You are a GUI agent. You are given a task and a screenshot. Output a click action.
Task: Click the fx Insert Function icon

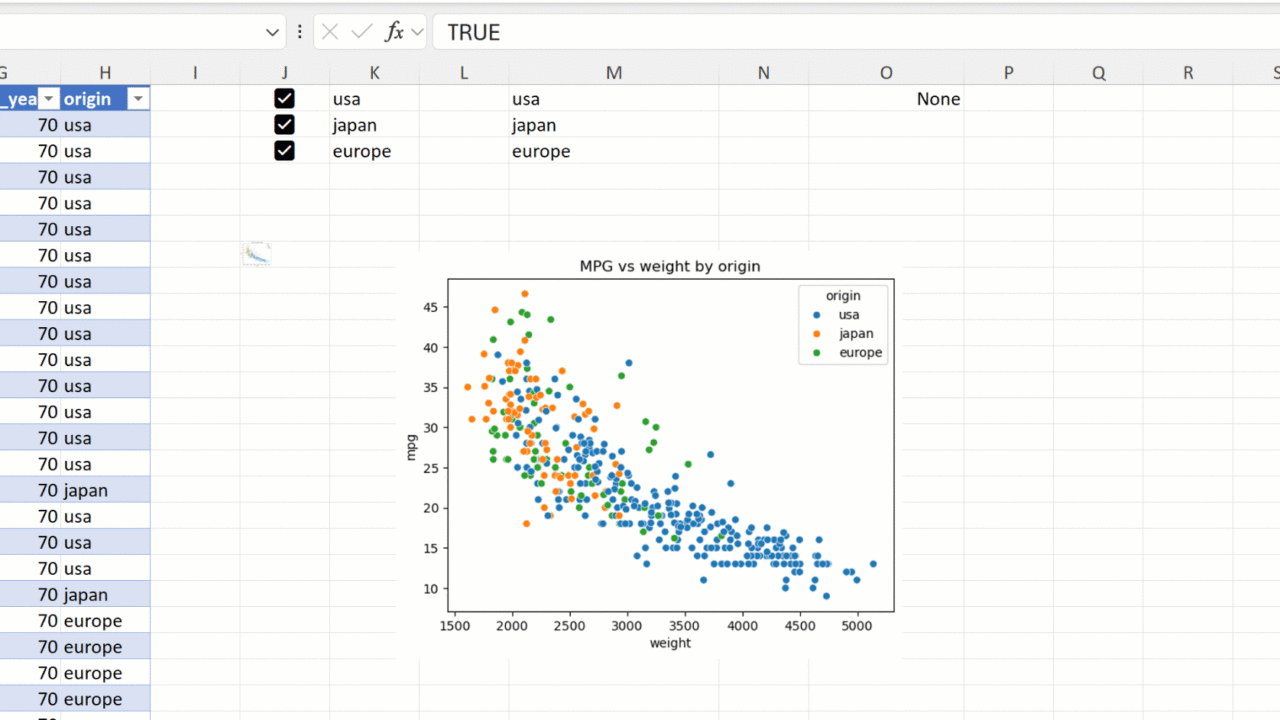394,32
